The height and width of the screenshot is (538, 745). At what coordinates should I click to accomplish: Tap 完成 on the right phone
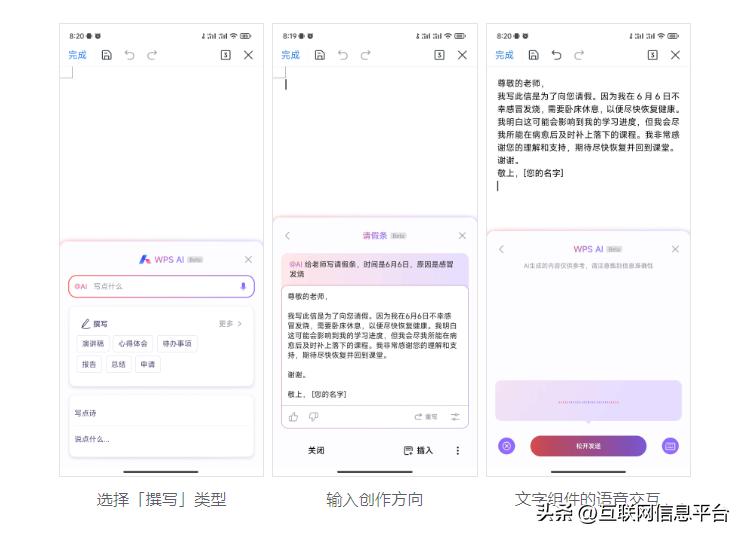pyautogui.click(x=505, y=55)
